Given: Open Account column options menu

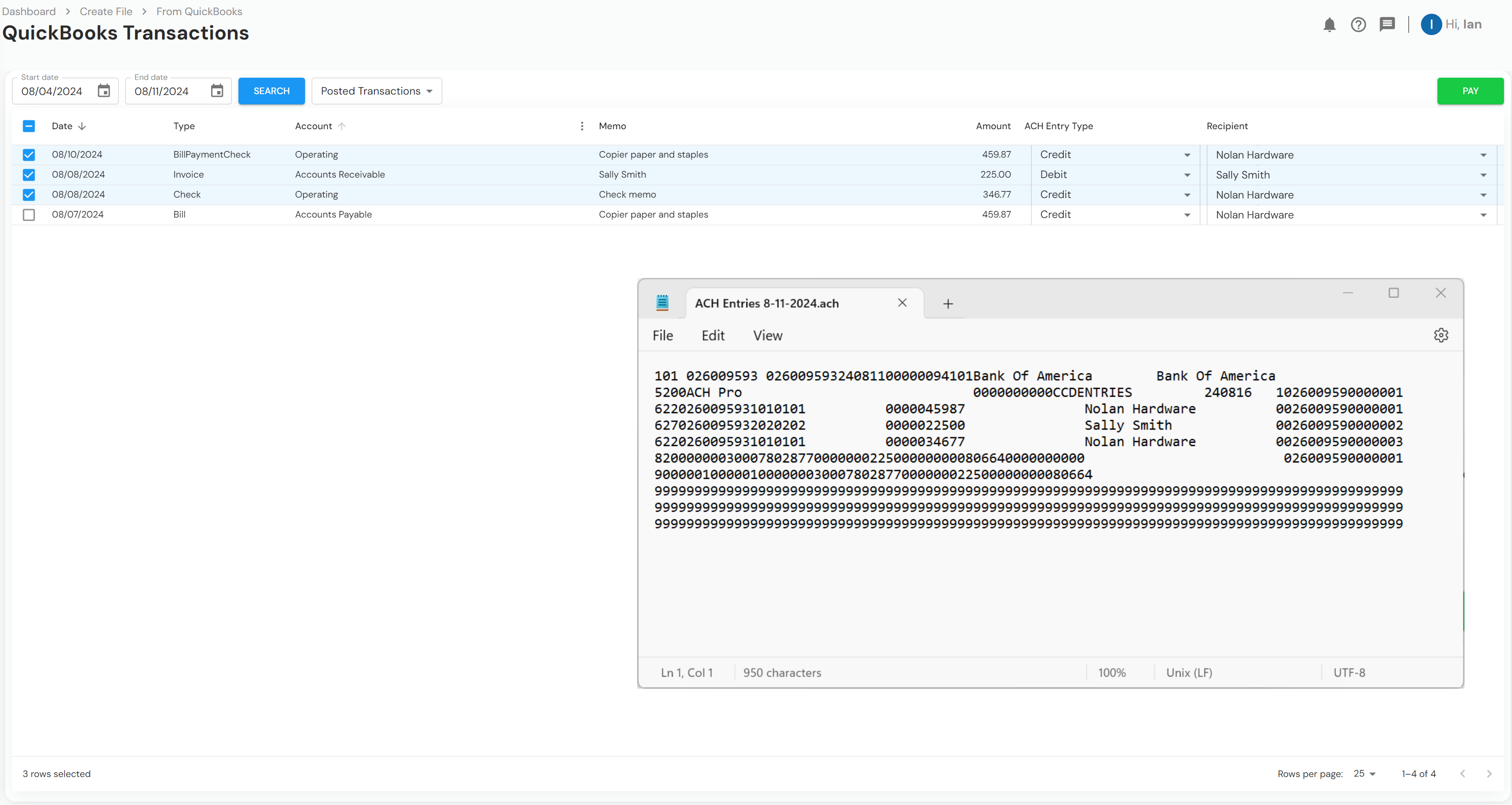Looking at the screenshot, I should pyautogui.click(x=582, y=126).
